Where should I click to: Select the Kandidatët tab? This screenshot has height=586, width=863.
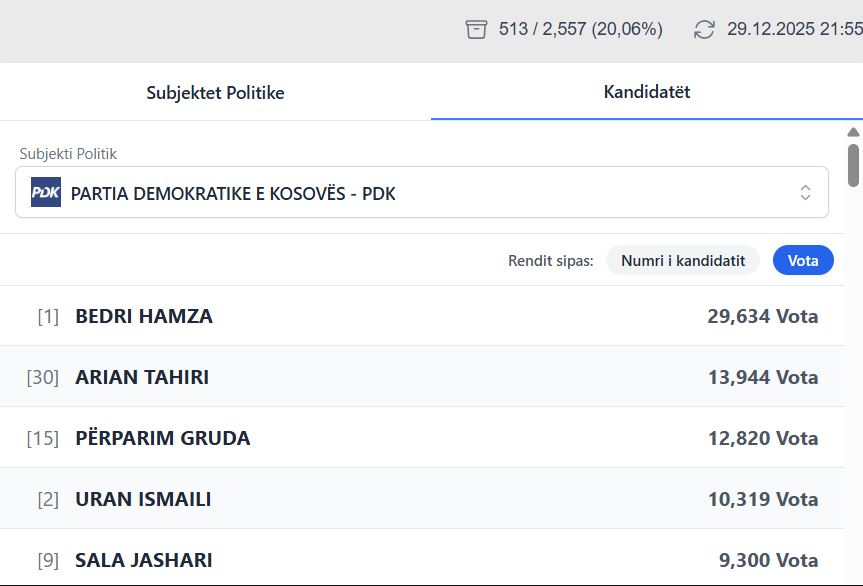646,92
